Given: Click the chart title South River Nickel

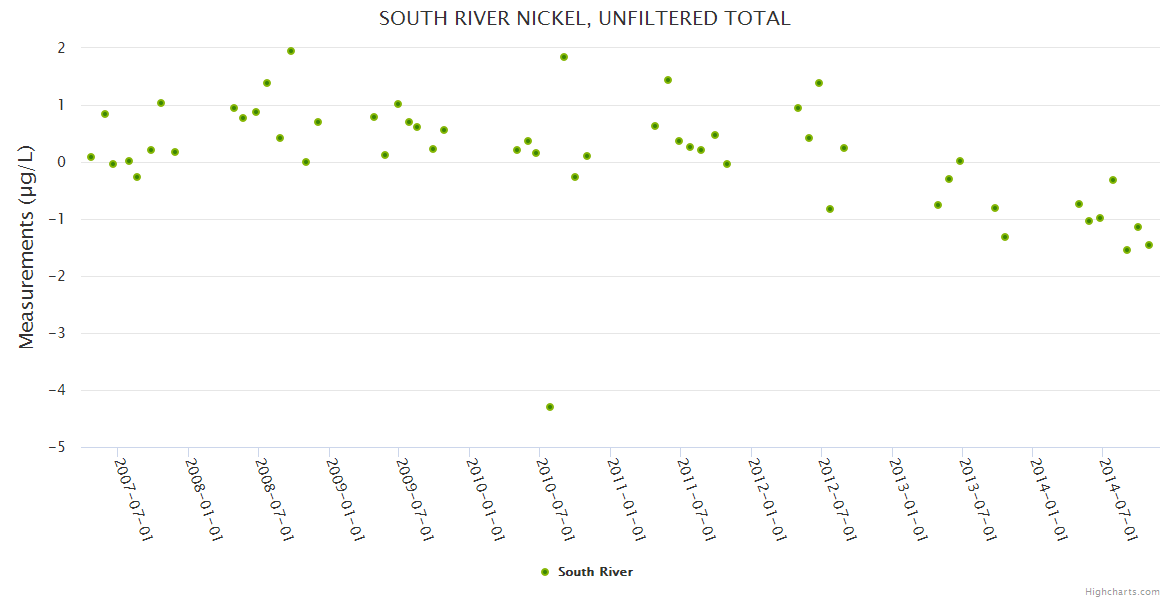Looking at the screenshot, I should tap(584, 18).
